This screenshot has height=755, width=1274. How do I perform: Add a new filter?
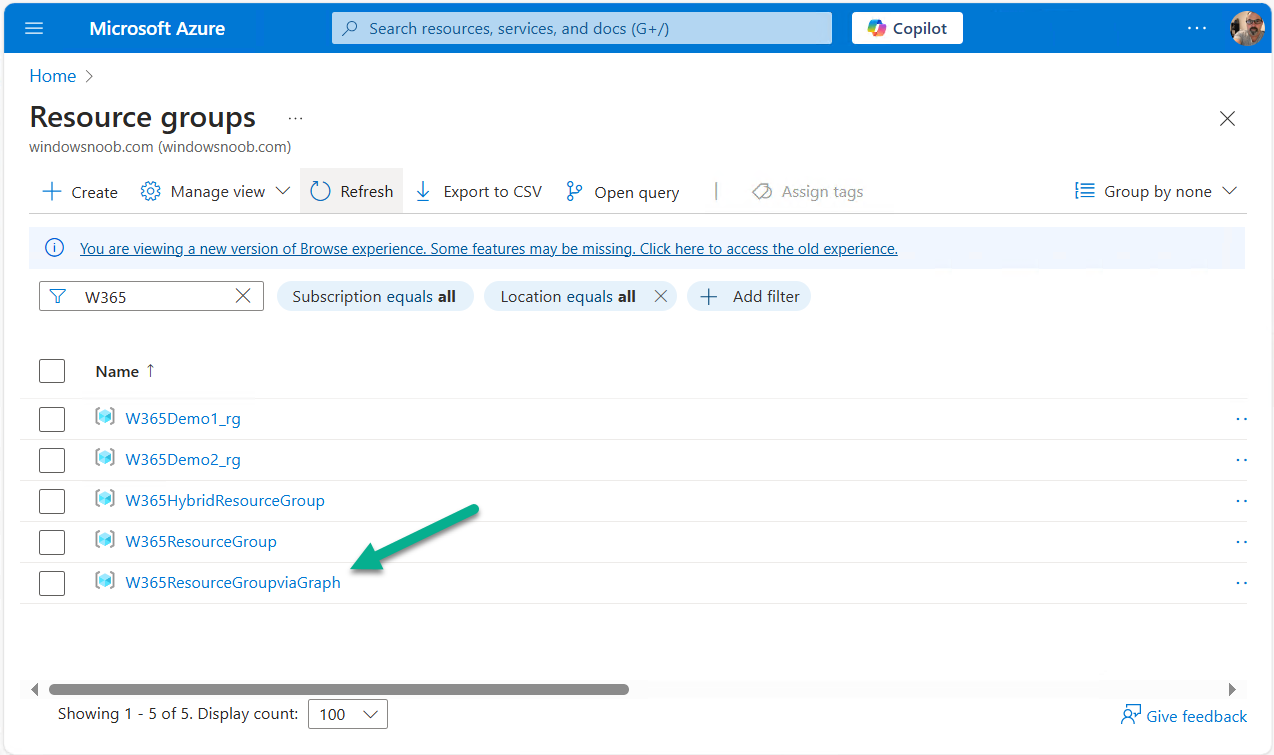(749, 296)
